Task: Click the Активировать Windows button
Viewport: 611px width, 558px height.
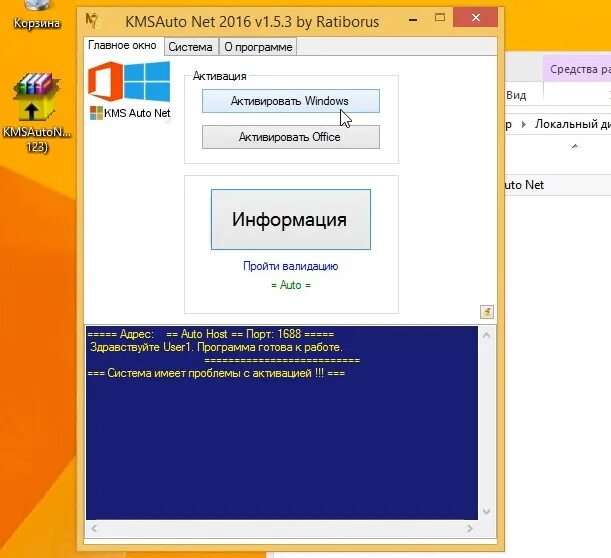Action: [291, 101]
